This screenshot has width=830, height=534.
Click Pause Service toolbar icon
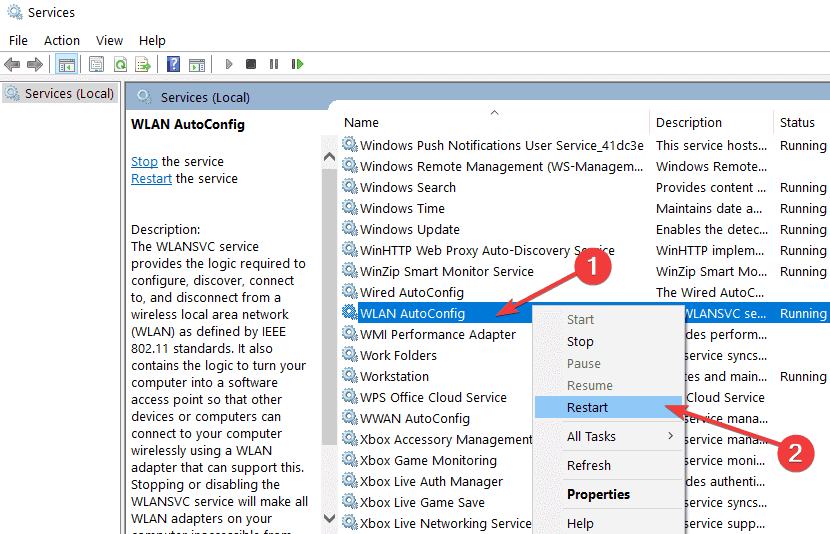pos(274,65)
